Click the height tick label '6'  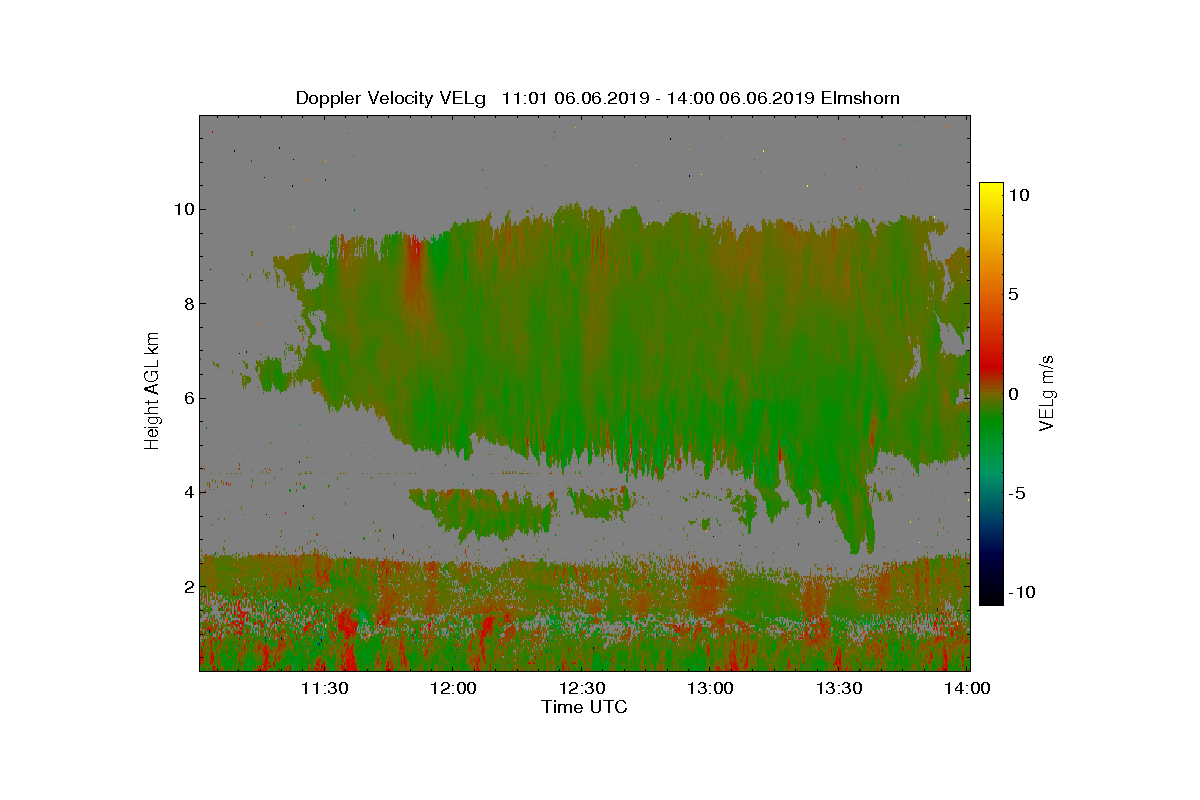[187, 398]
